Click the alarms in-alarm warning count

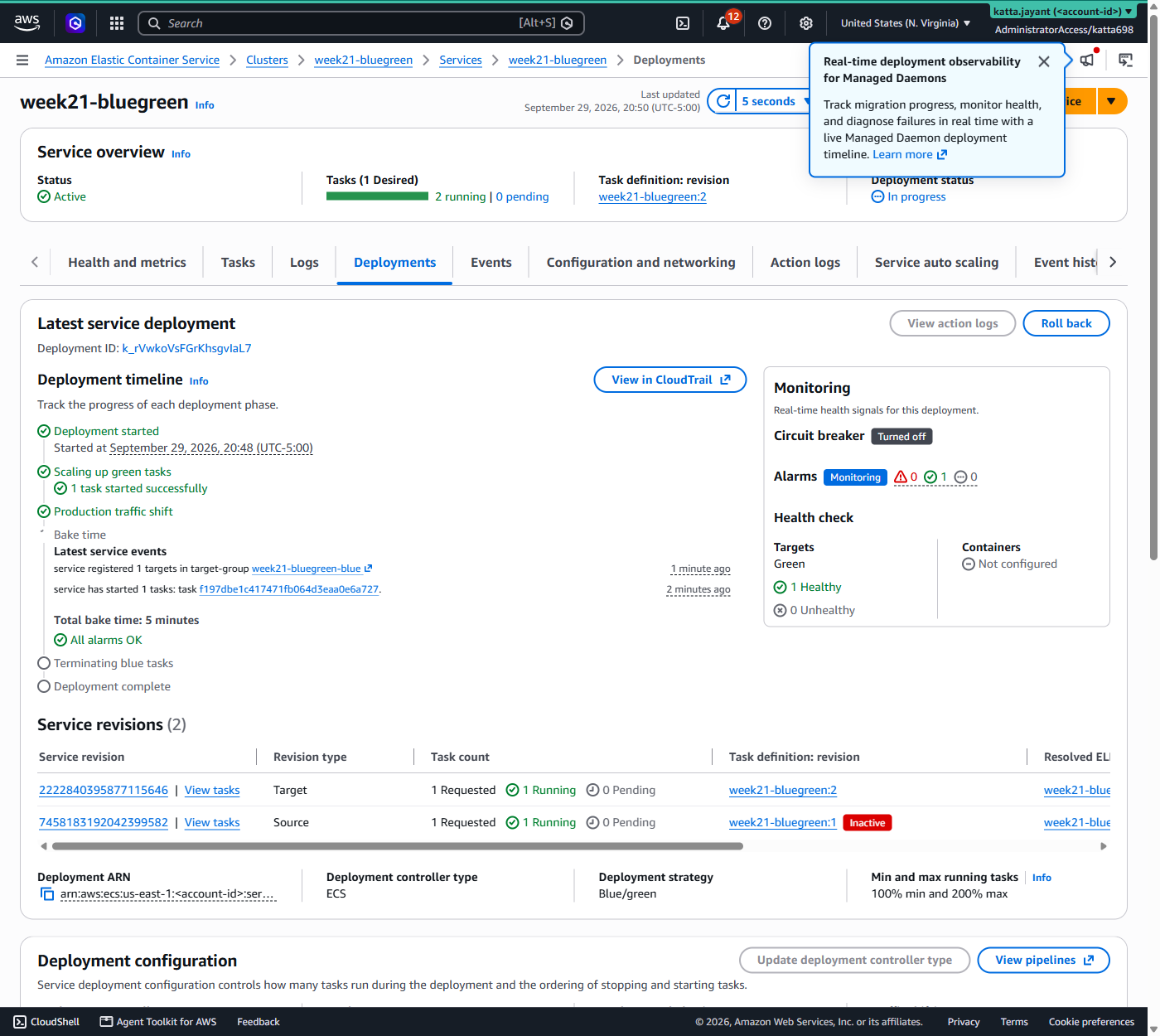tap(906, 477)
